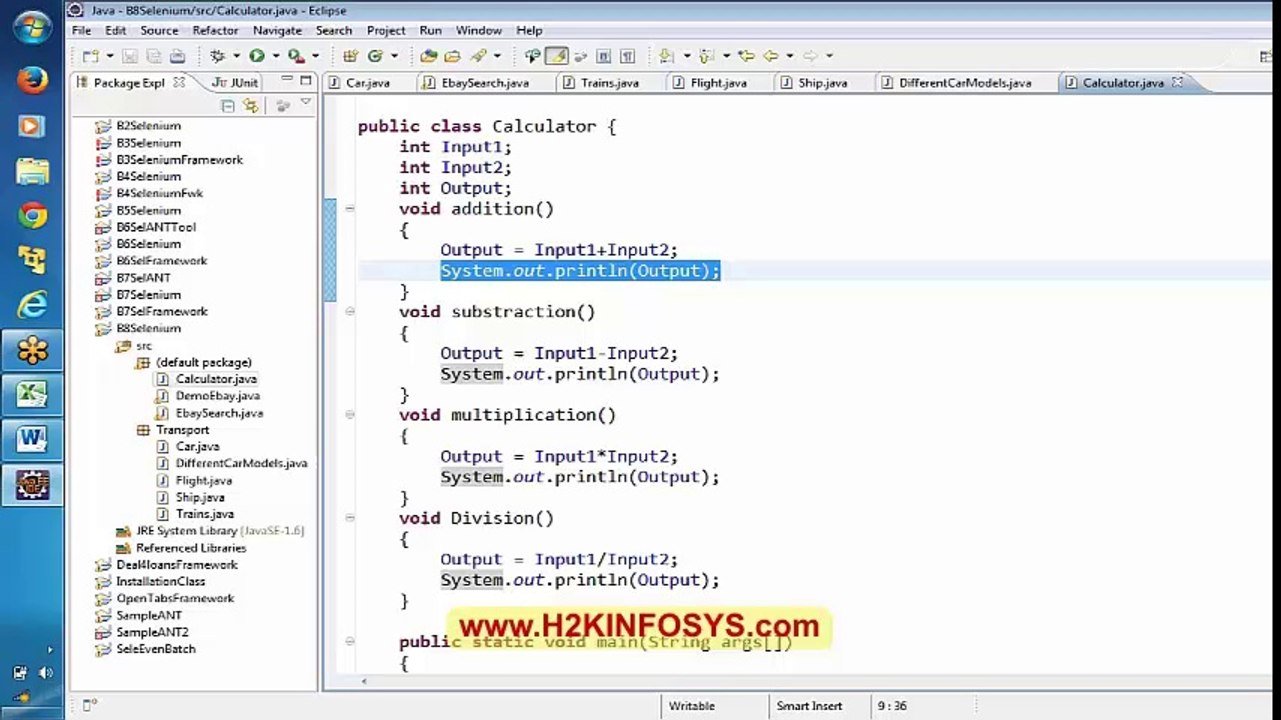
Task: Click the Open Type toolbar icon
Action: pyautogui.click(x=429, y=56)
